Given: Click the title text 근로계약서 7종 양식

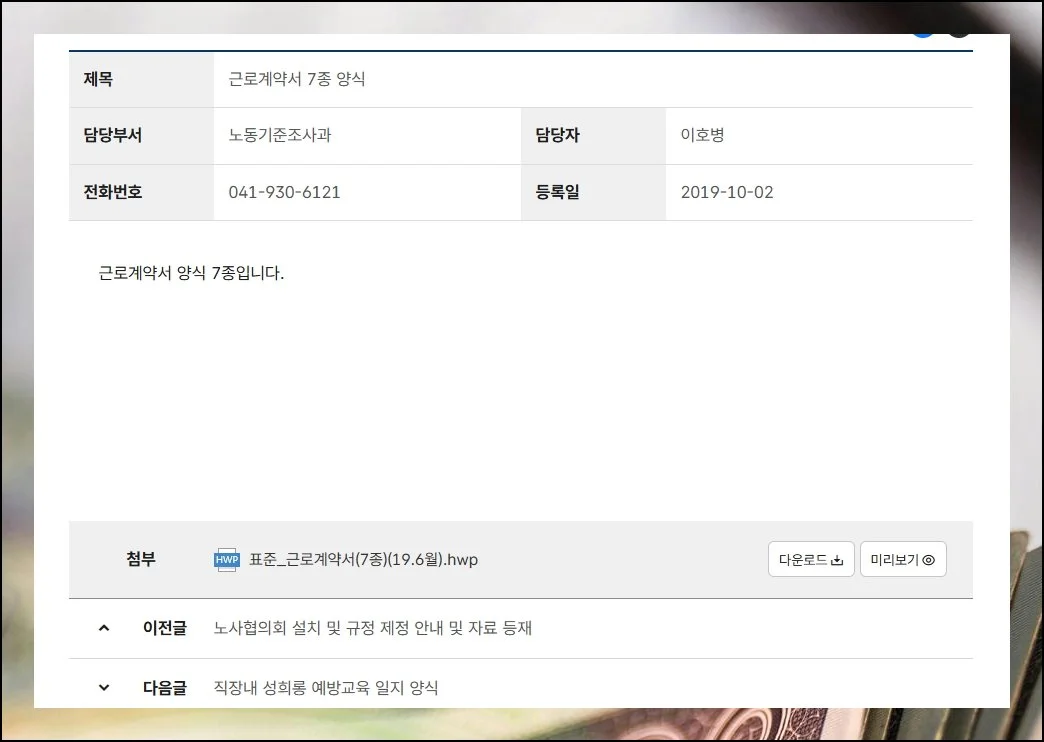Looking at the screenshot, I should click(297, 79).
